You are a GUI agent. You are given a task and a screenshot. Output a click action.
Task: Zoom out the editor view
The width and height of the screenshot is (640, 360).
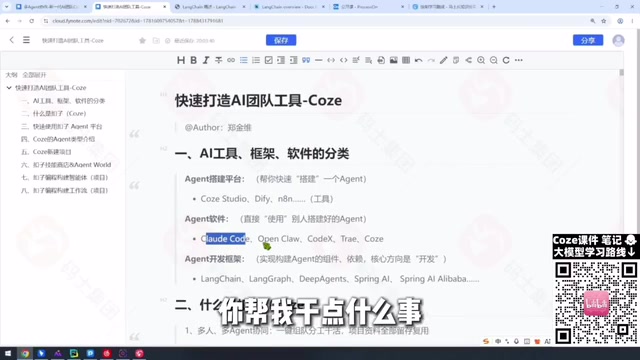click(493, 60)
